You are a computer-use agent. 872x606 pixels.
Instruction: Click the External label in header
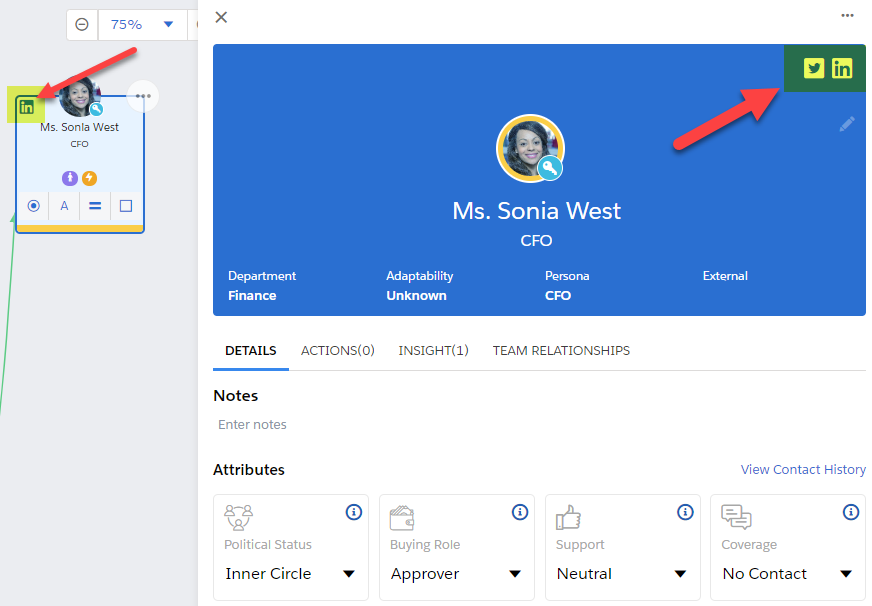pyautogui.click(x=725, y=276)
